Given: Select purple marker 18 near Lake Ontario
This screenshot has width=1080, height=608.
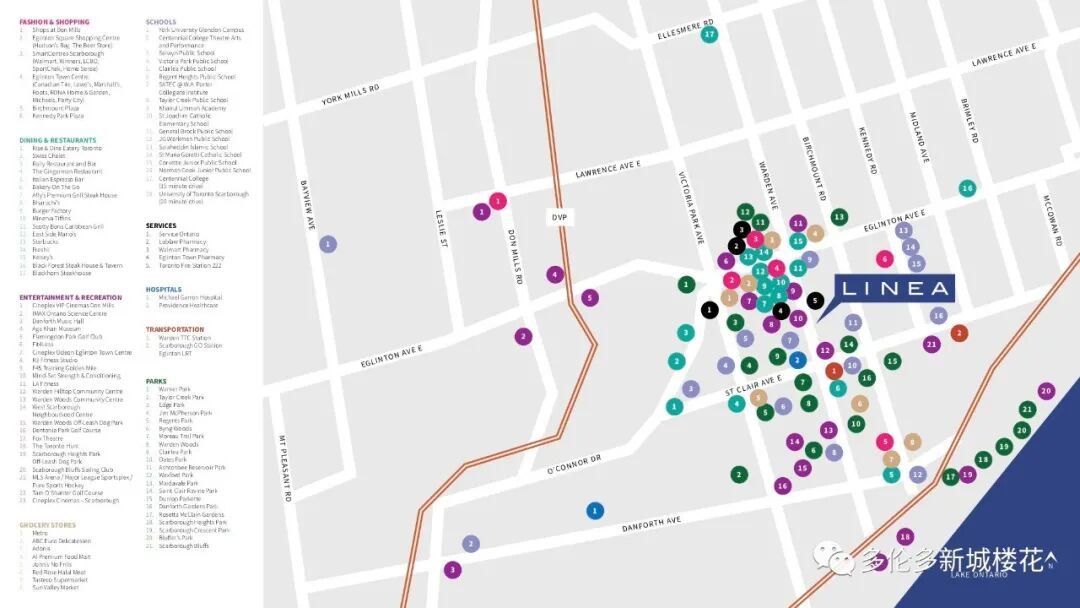Looking at the screenshot, I should [905, 536].
